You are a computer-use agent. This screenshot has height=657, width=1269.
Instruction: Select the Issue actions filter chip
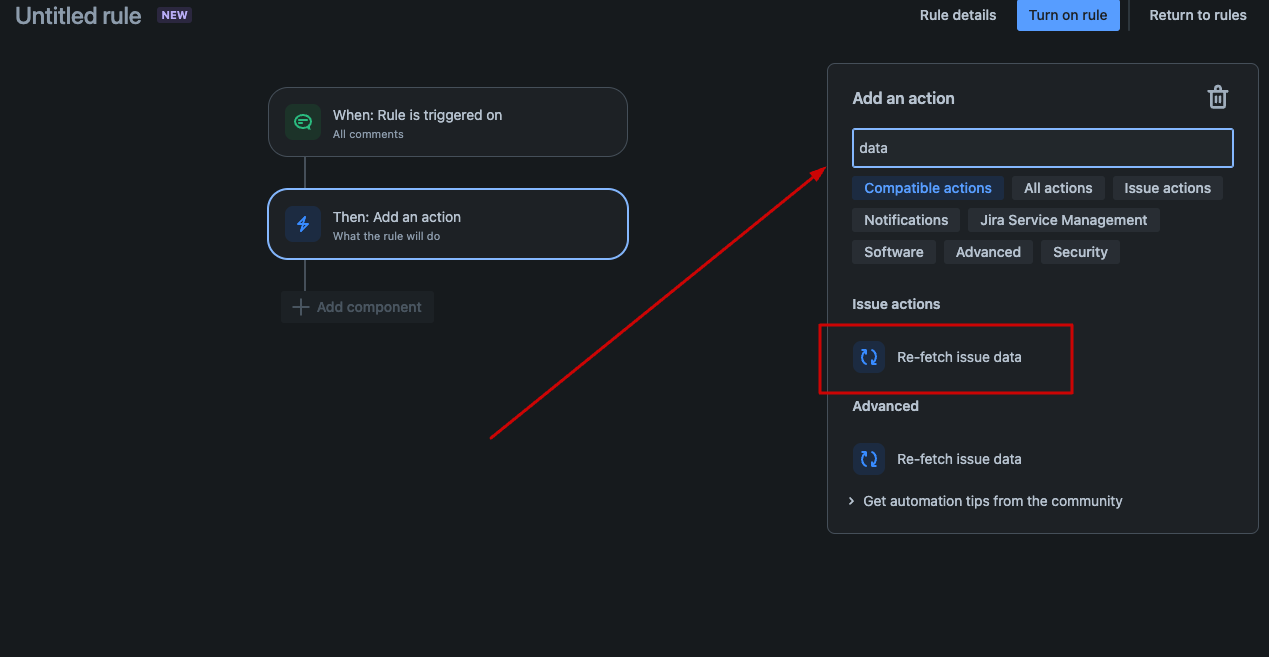click(x=1167, y=188)
